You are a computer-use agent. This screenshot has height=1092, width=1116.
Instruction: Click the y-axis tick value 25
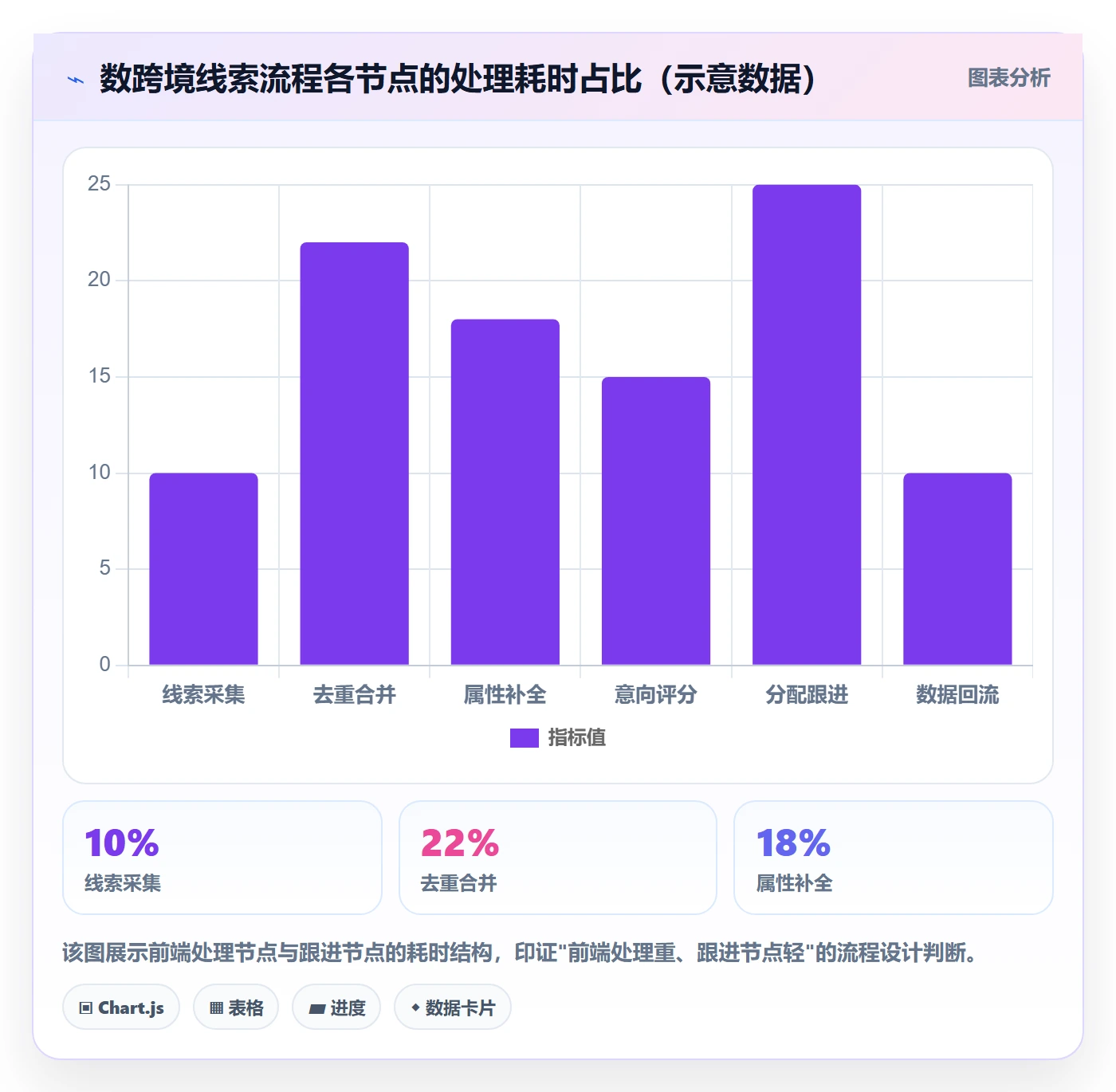click(99, 184)
